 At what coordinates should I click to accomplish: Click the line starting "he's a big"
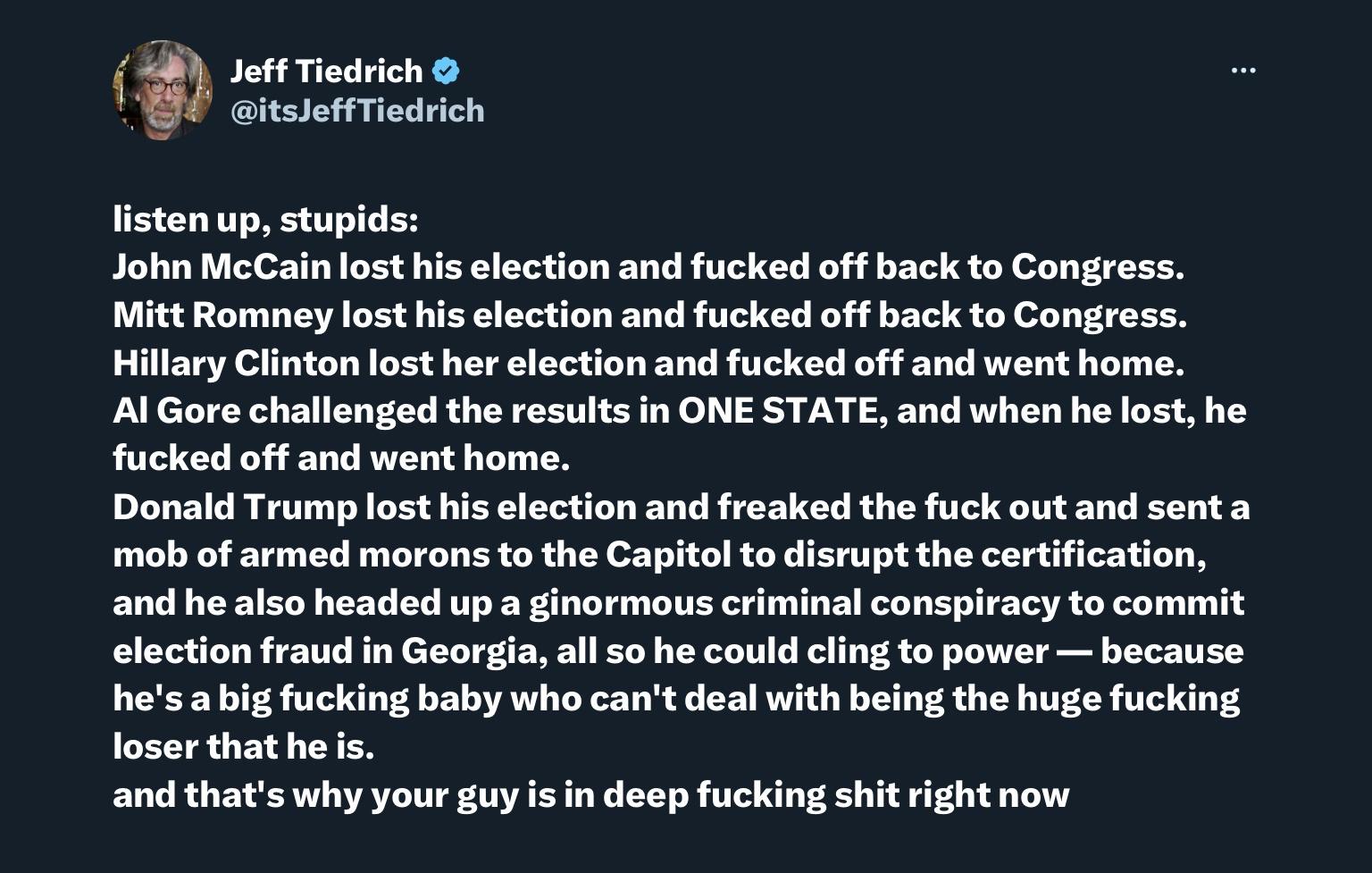(675, 699)
